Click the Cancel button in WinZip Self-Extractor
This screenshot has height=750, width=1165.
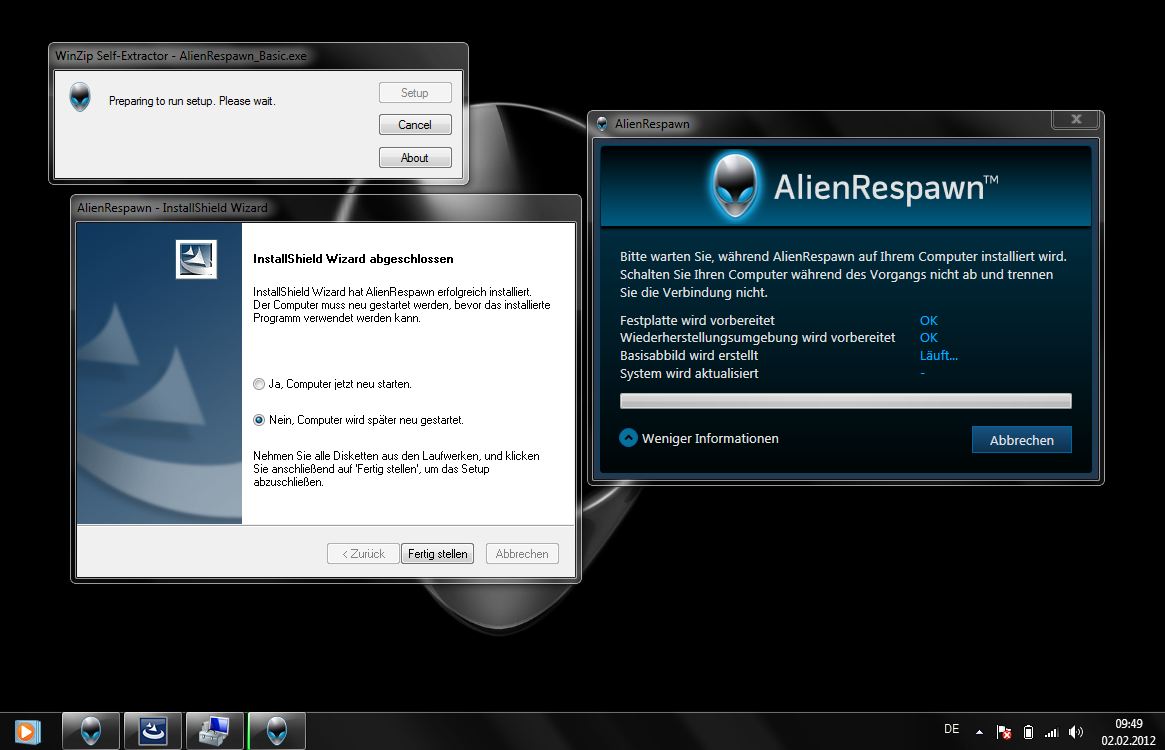click(x=415, y=125)
